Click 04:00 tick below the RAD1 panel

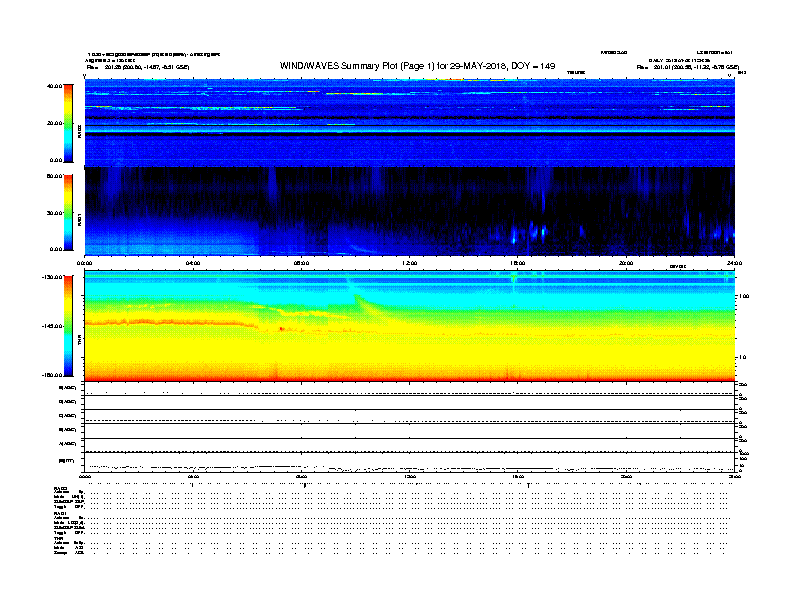[193, 263]
